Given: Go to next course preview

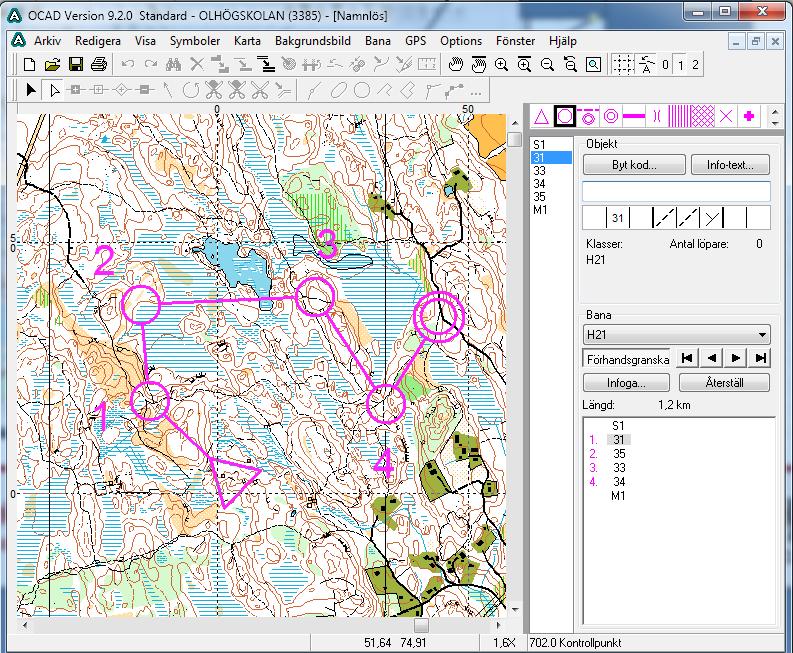Looking at the screenshot, I should pyautogui.click(x=736, y=358).
